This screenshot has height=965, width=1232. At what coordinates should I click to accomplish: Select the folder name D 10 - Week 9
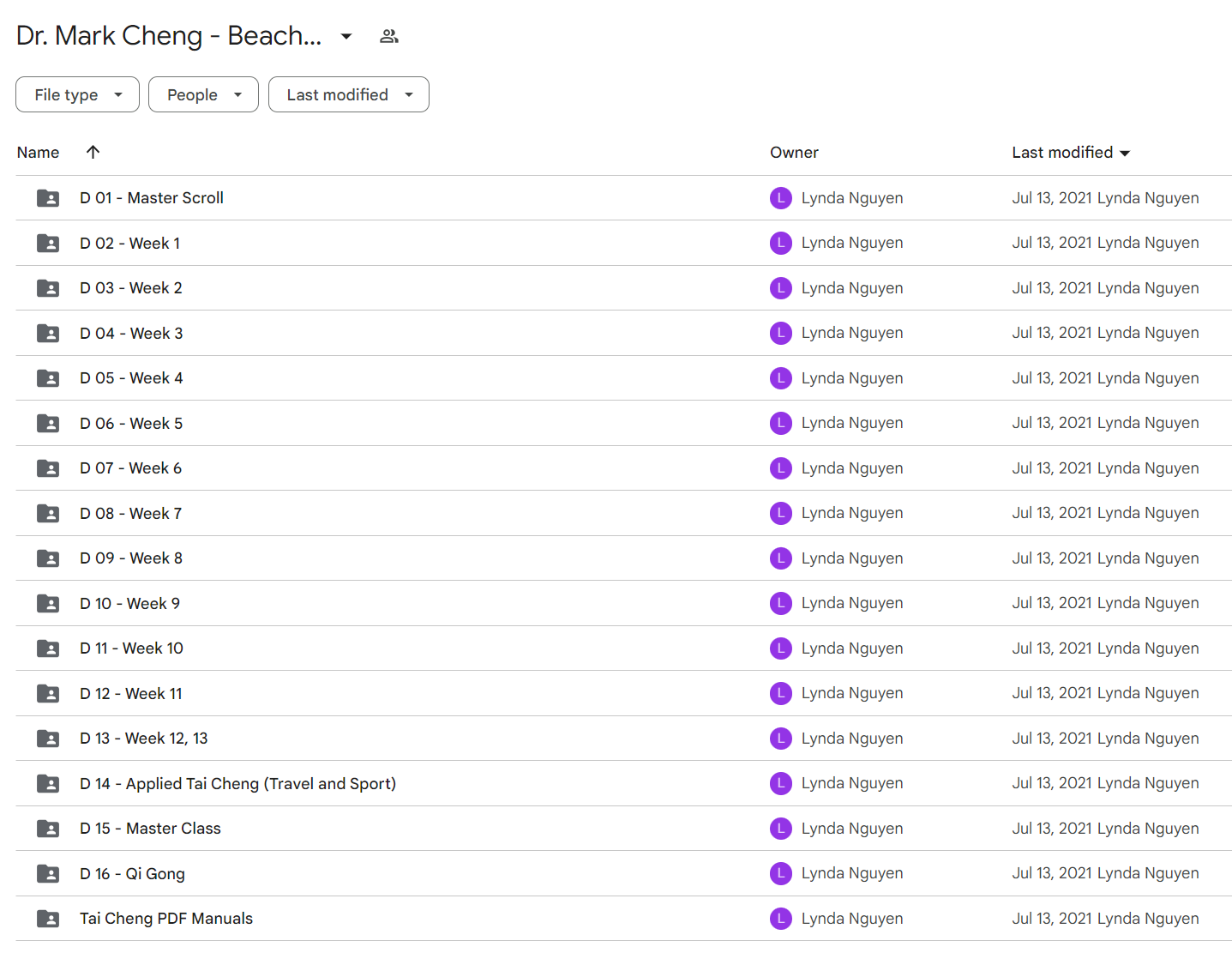pyautogui.click(x=130, y=604)
